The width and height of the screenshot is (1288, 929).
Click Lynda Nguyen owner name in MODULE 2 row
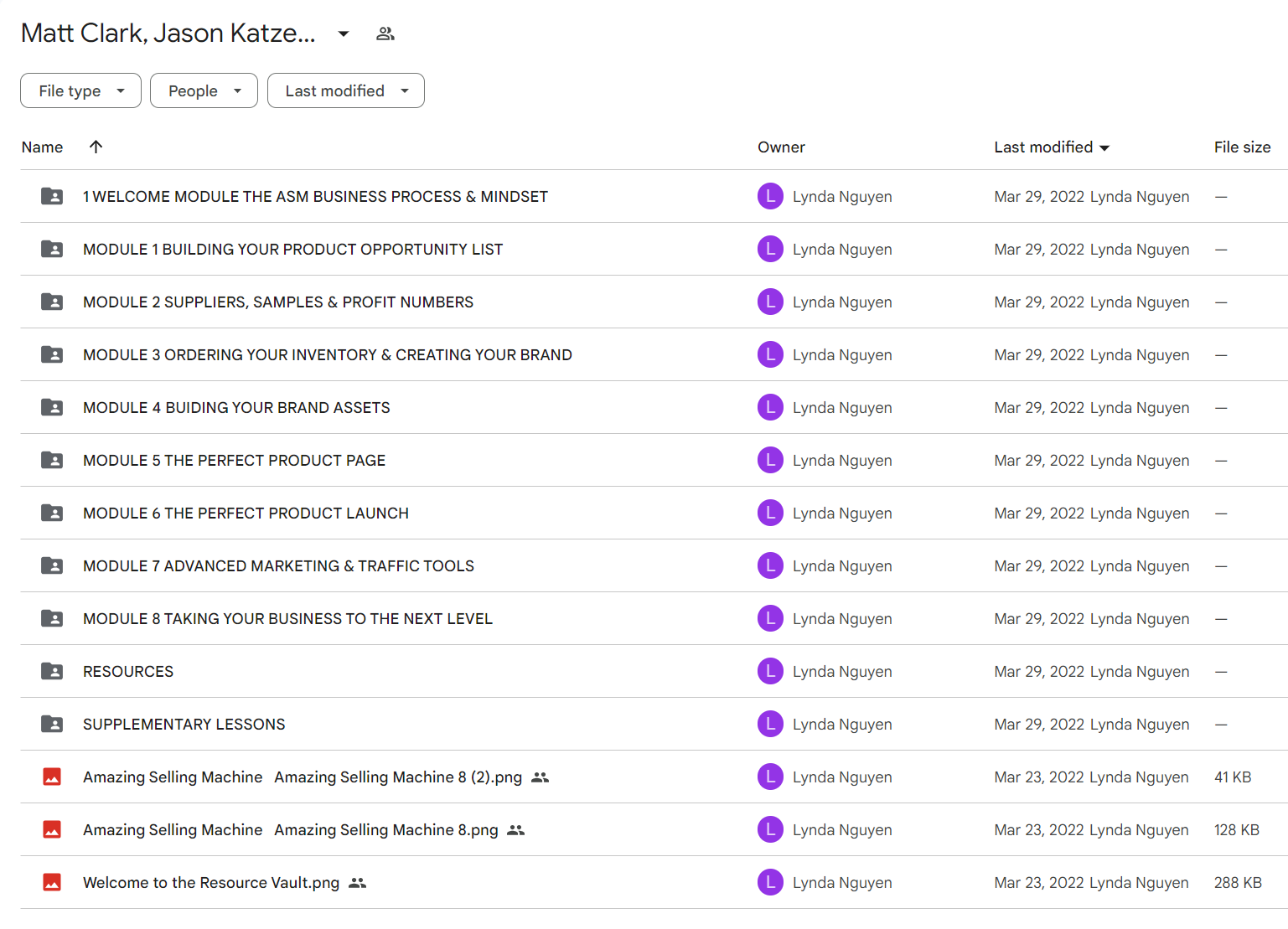pyautogui.click(x=842, y=302)
